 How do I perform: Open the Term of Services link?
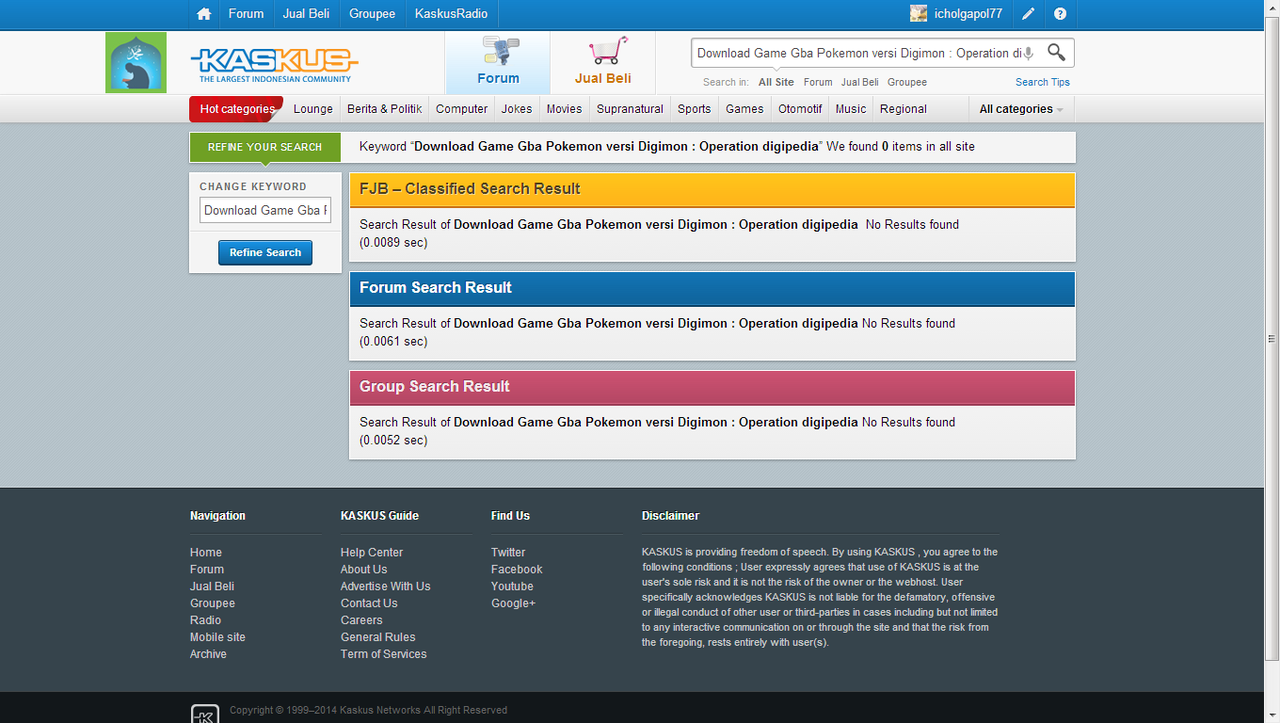(x=383, y=654)
